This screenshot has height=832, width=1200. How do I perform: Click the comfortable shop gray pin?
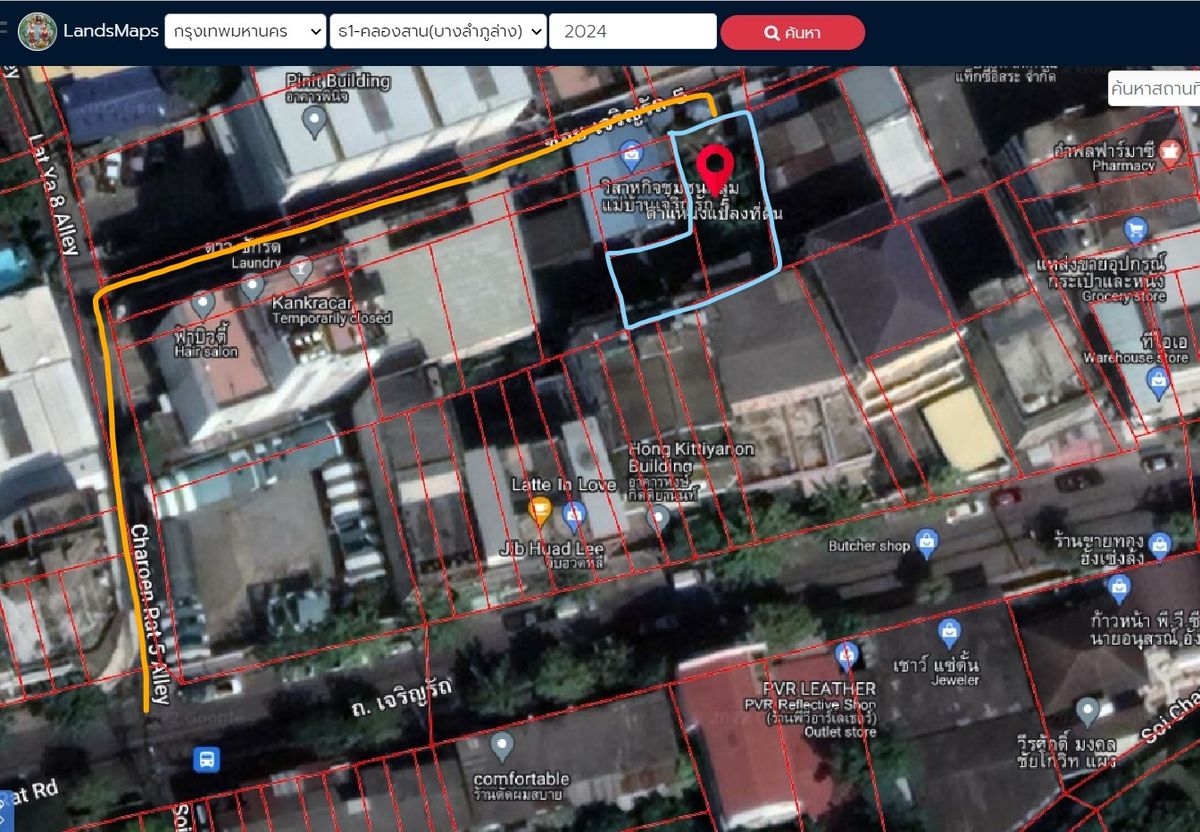coord(502,746)
